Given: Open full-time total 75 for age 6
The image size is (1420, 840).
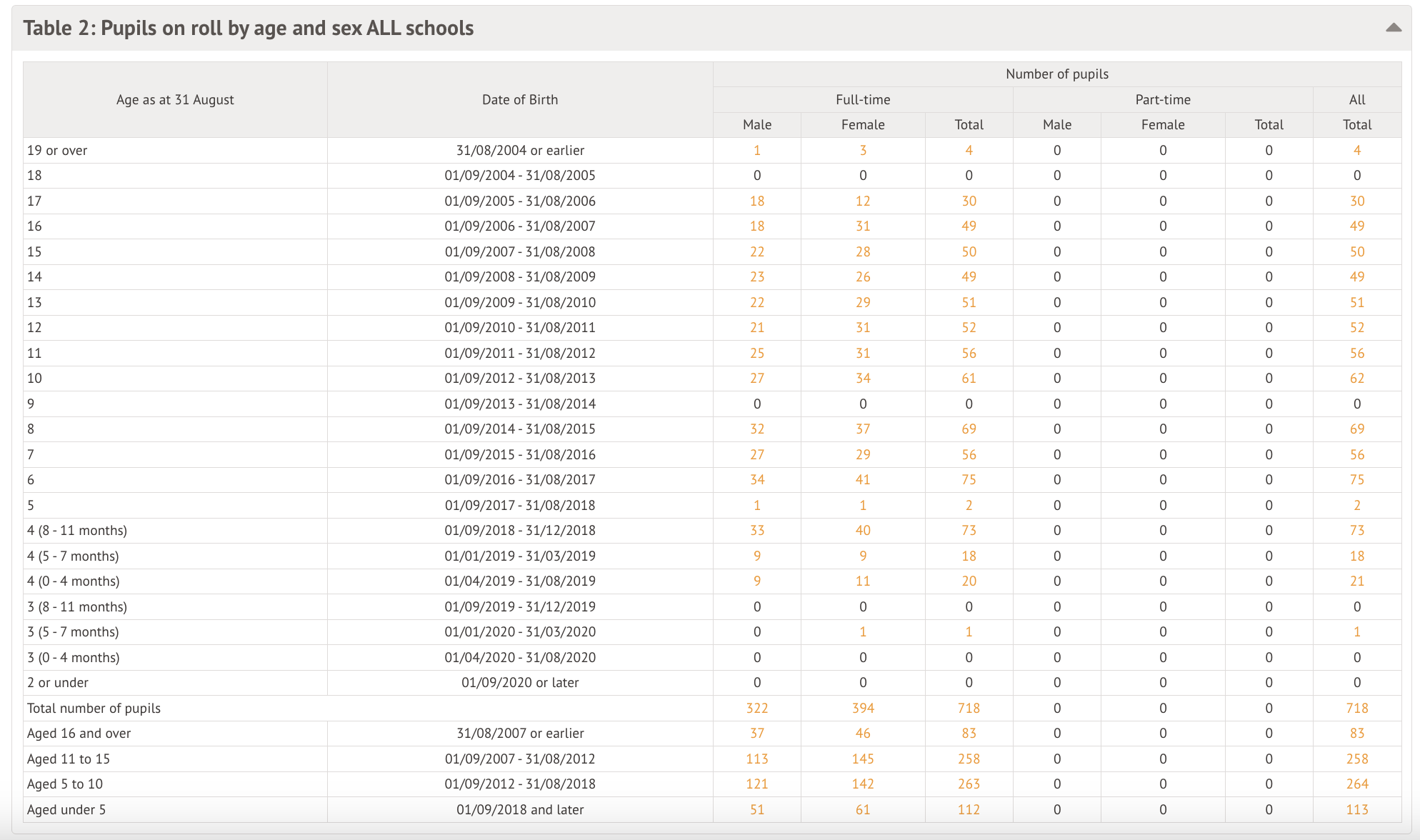Looking at the screenshot, I should coord(968,480).
